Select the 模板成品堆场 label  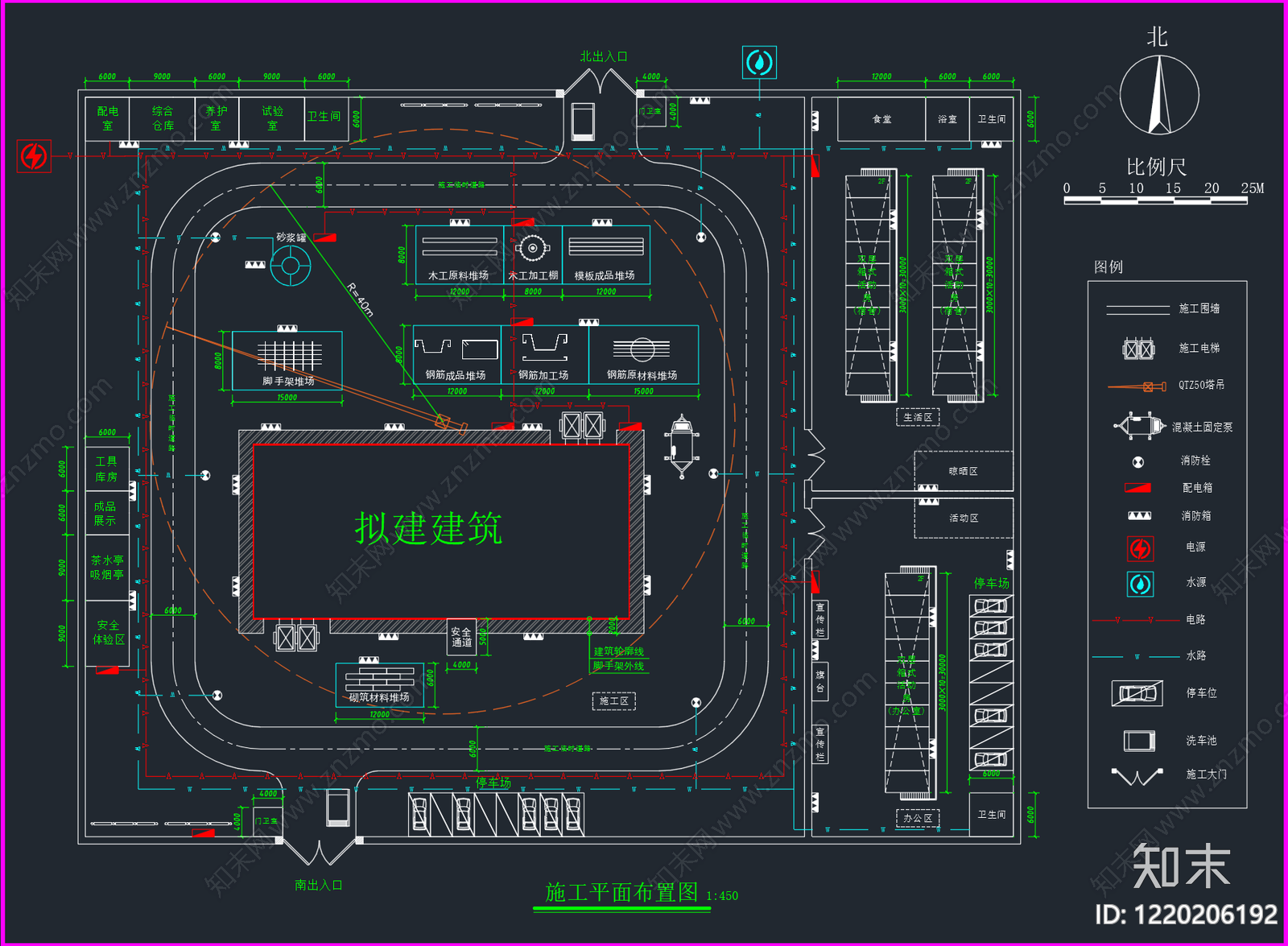point(605,275)
